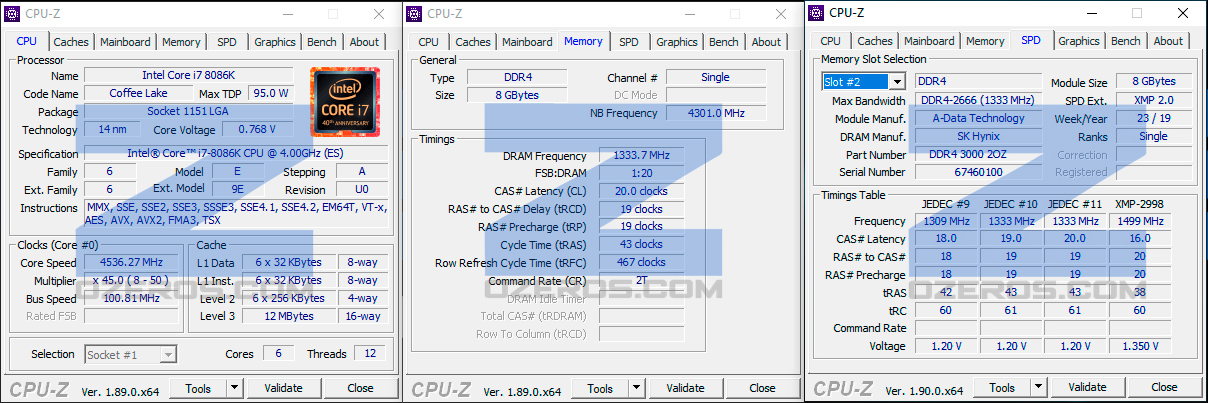Open Bench tab in middle CPU-Z window
This screenshot has width=1208, height=403.
724,42
